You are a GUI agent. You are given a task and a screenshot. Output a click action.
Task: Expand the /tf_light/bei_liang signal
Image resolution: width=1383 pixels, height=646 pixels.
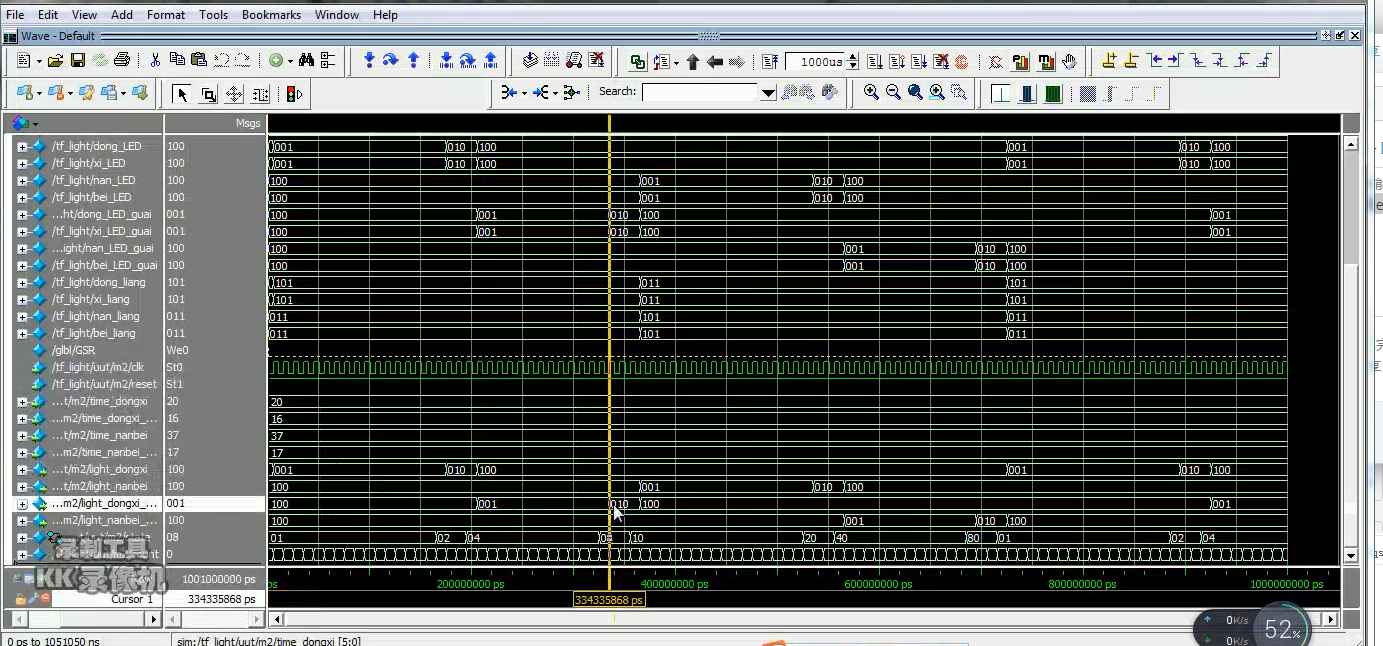tap(22, 334)
